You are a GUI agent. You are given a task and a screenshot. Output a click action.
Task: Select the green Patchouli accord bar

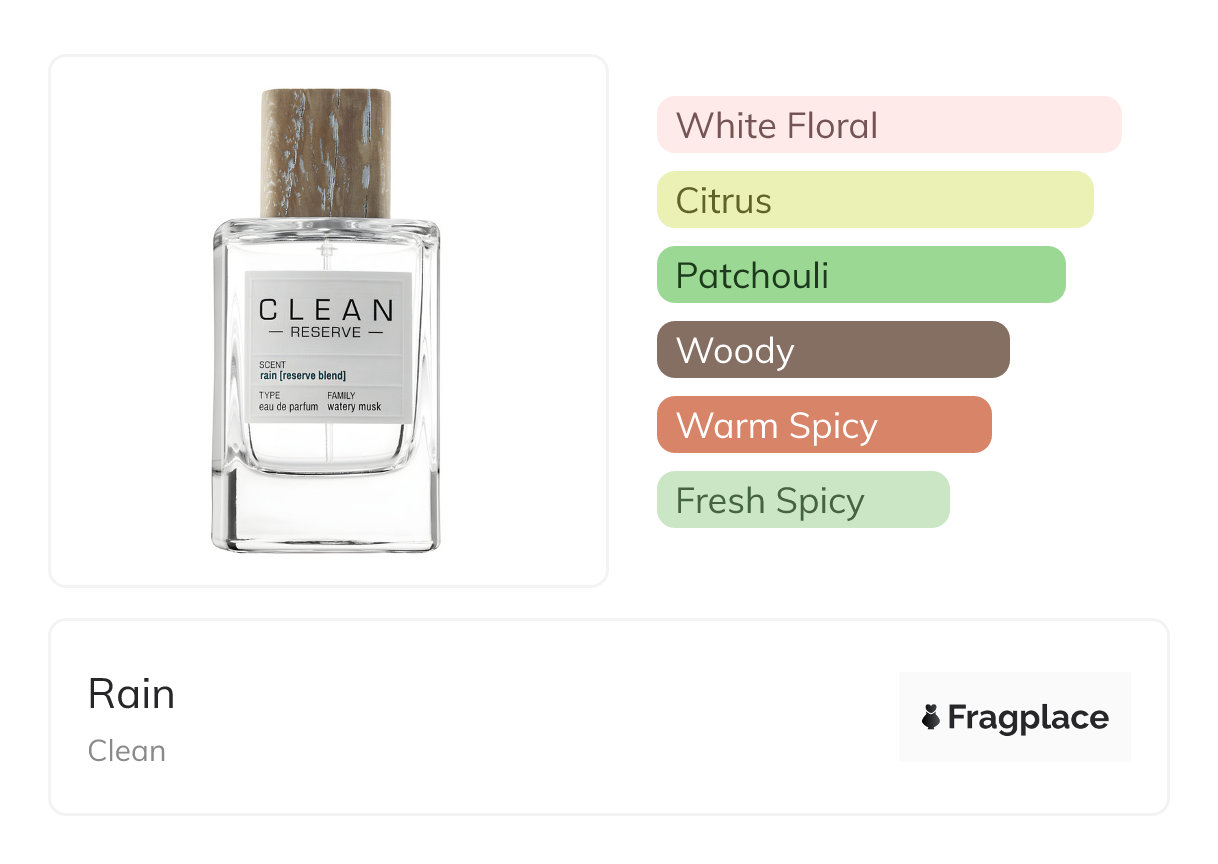pos(860,275)
